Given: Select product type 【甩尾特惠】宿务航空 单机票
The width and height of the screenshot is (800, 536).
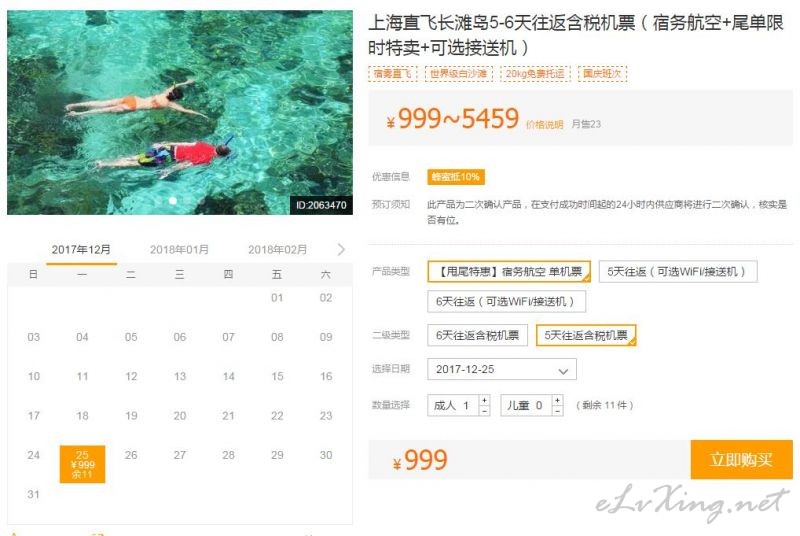Looking at the screenshot, I should pyautogui.click(x=509, y=271).
